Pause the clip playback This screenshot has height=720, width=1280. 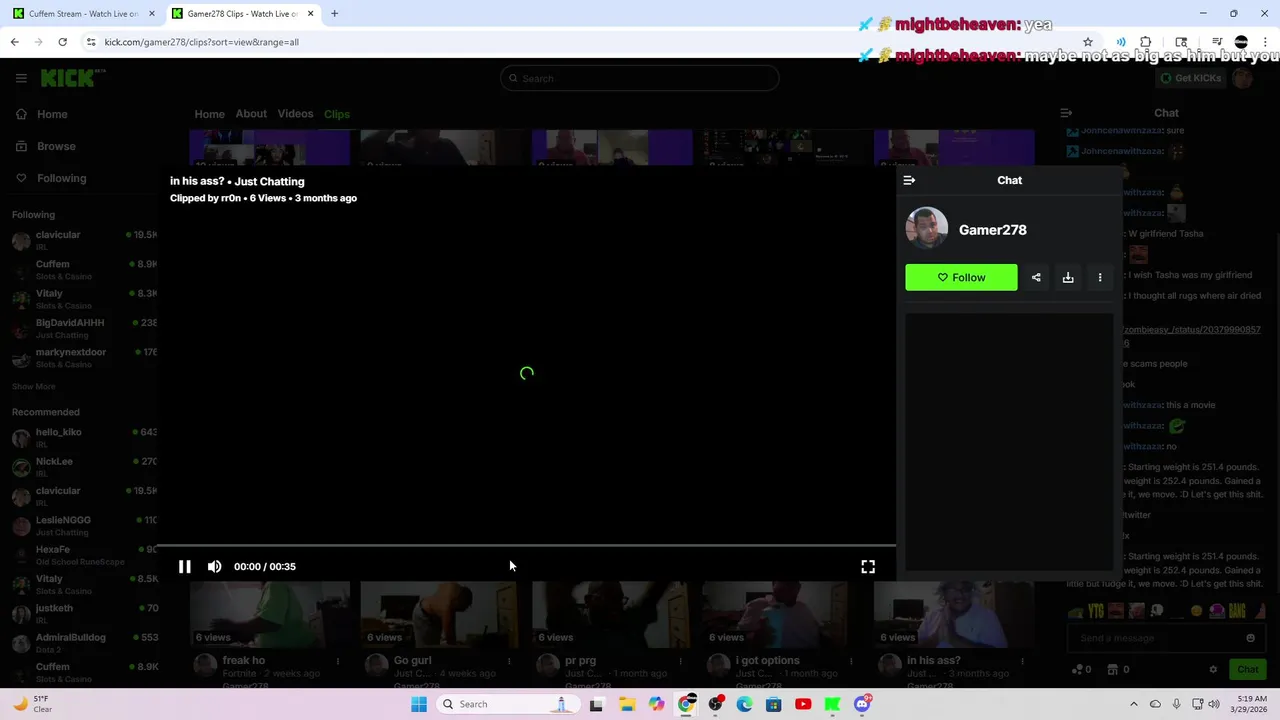pos(185,566)
